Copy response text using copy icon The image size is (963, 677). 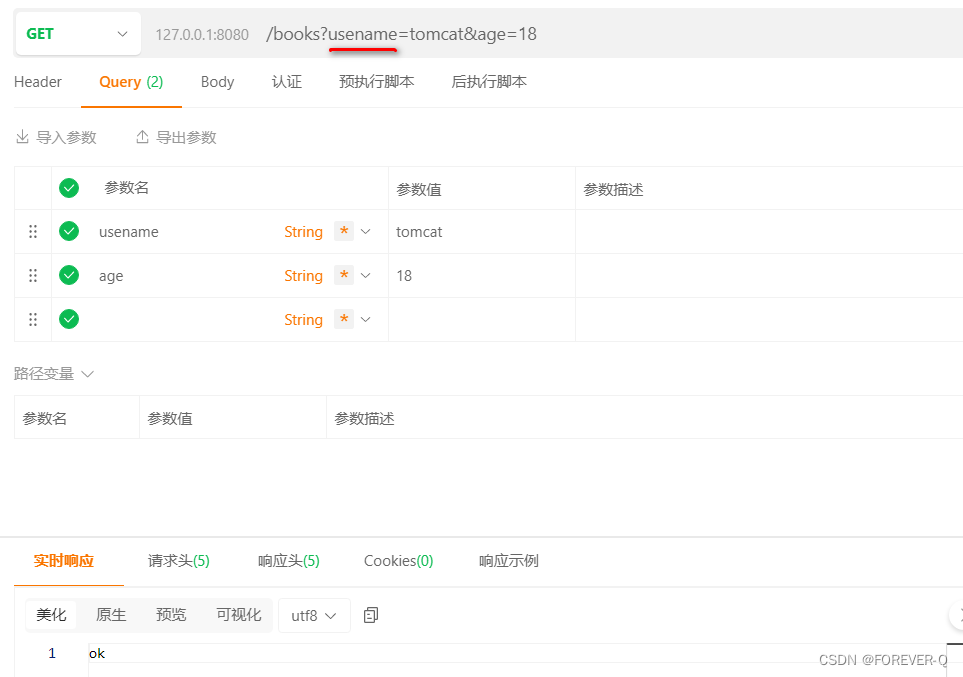[370, 615]
